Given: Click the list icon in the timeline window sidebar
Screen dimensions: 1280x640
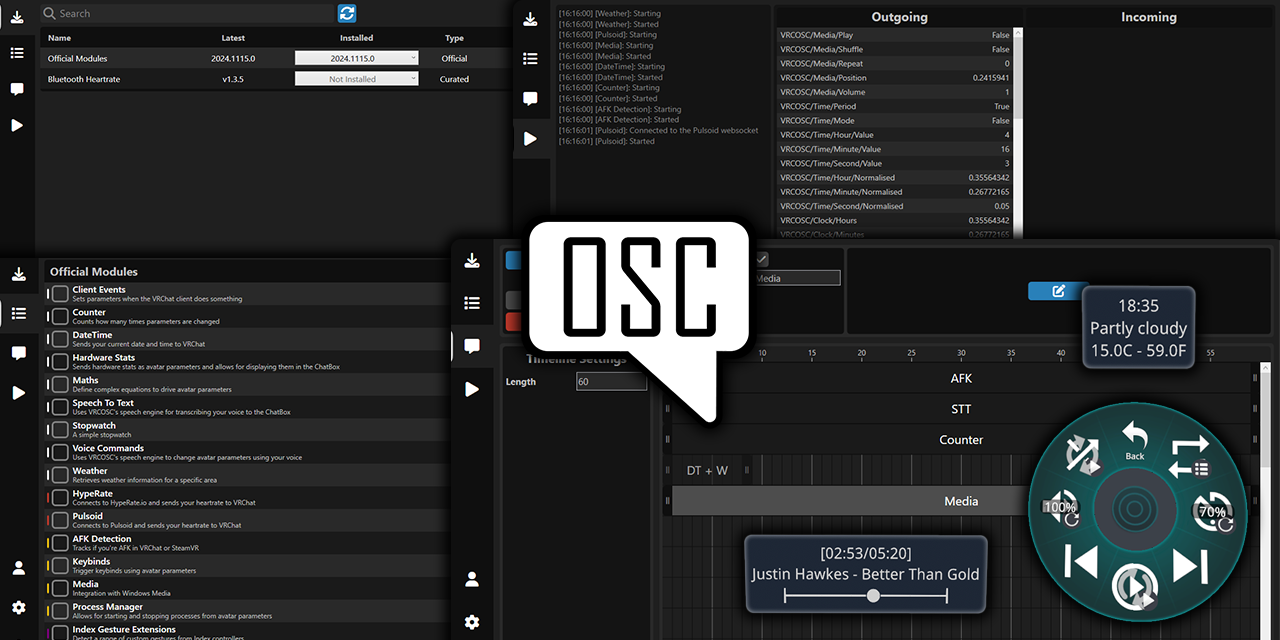Looking at the screenshot, I should pos(472,303).
